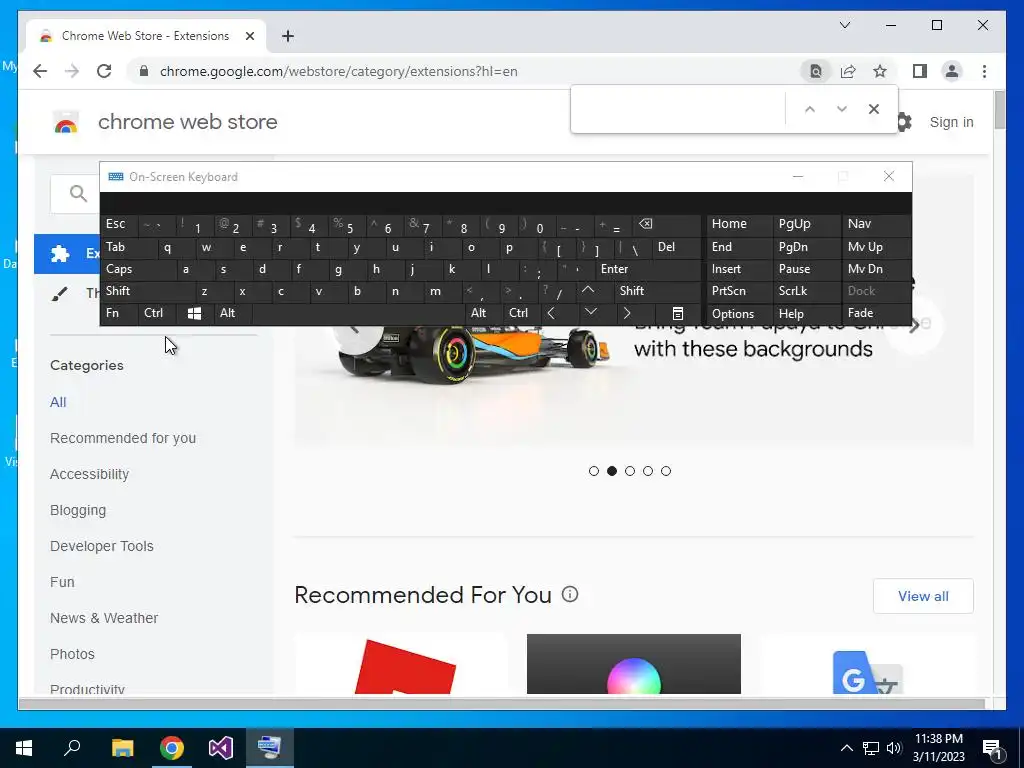The width and height of the screenshot is (1024, 768).
Task: Click the Sign in link
Action: point(952,122)
